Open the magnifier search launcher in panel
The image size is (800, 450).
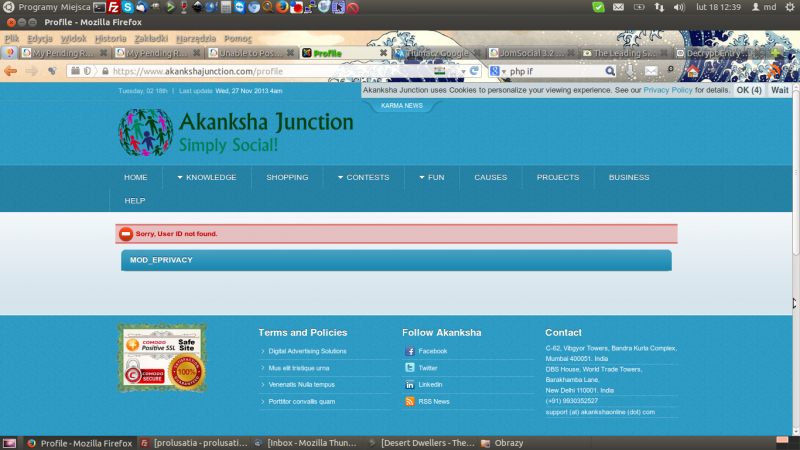(x=267, y=7)
